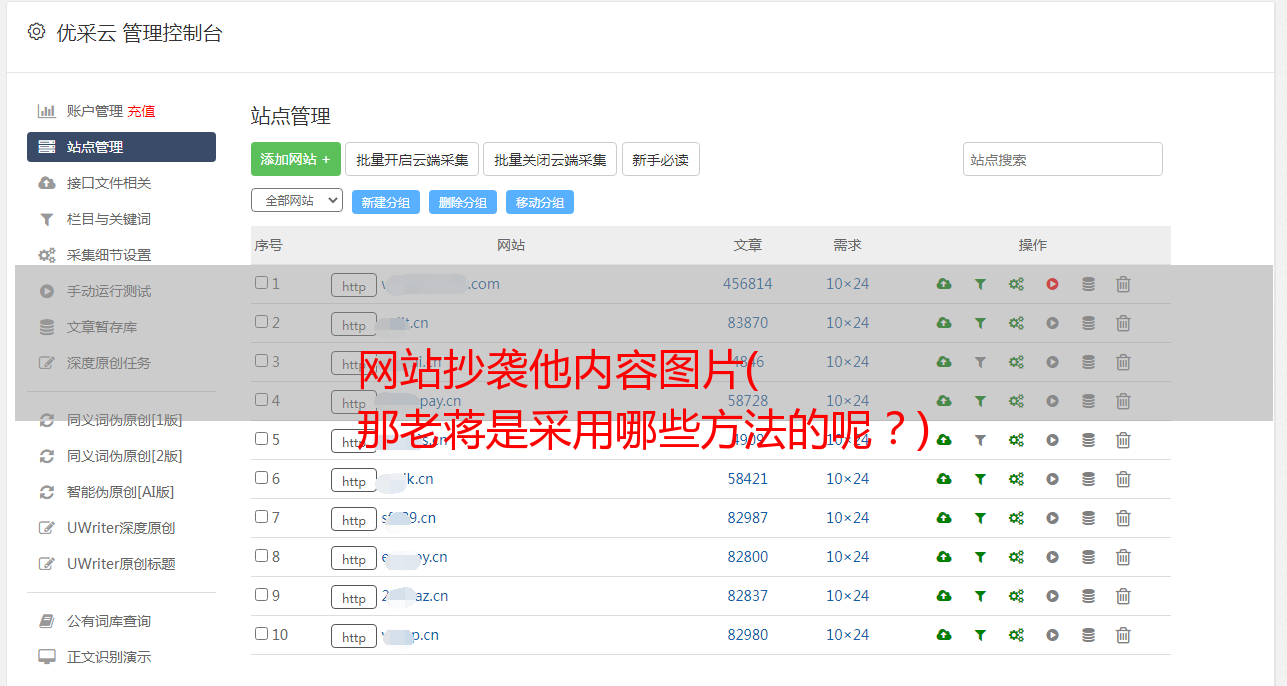Click the settings gear icon beside 优采云 title
Screen dimensions: 1287x686
tap(36, 32)
